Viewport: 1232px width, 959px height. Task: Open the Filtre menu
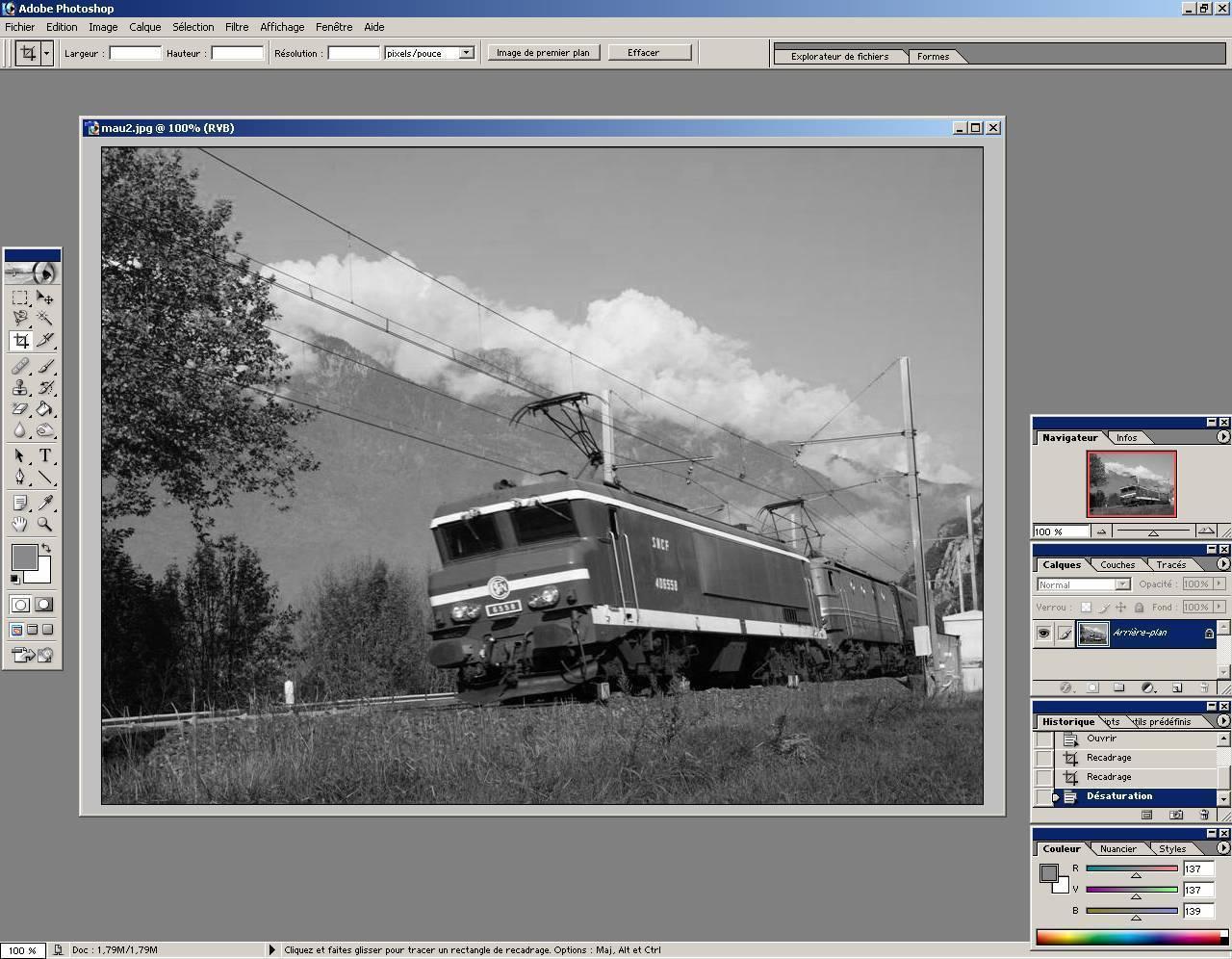(236, 27)
